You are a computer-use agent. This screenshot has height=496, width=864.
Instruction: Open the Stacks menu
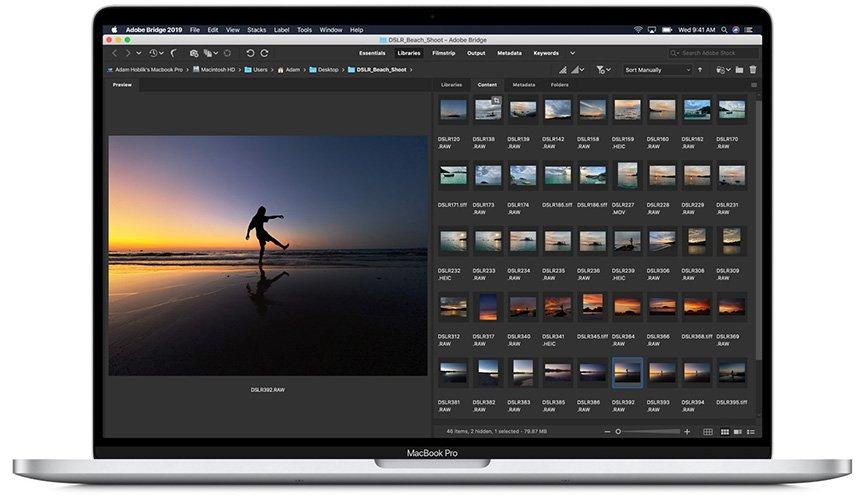pyautogui.click(x=256, y=30)
